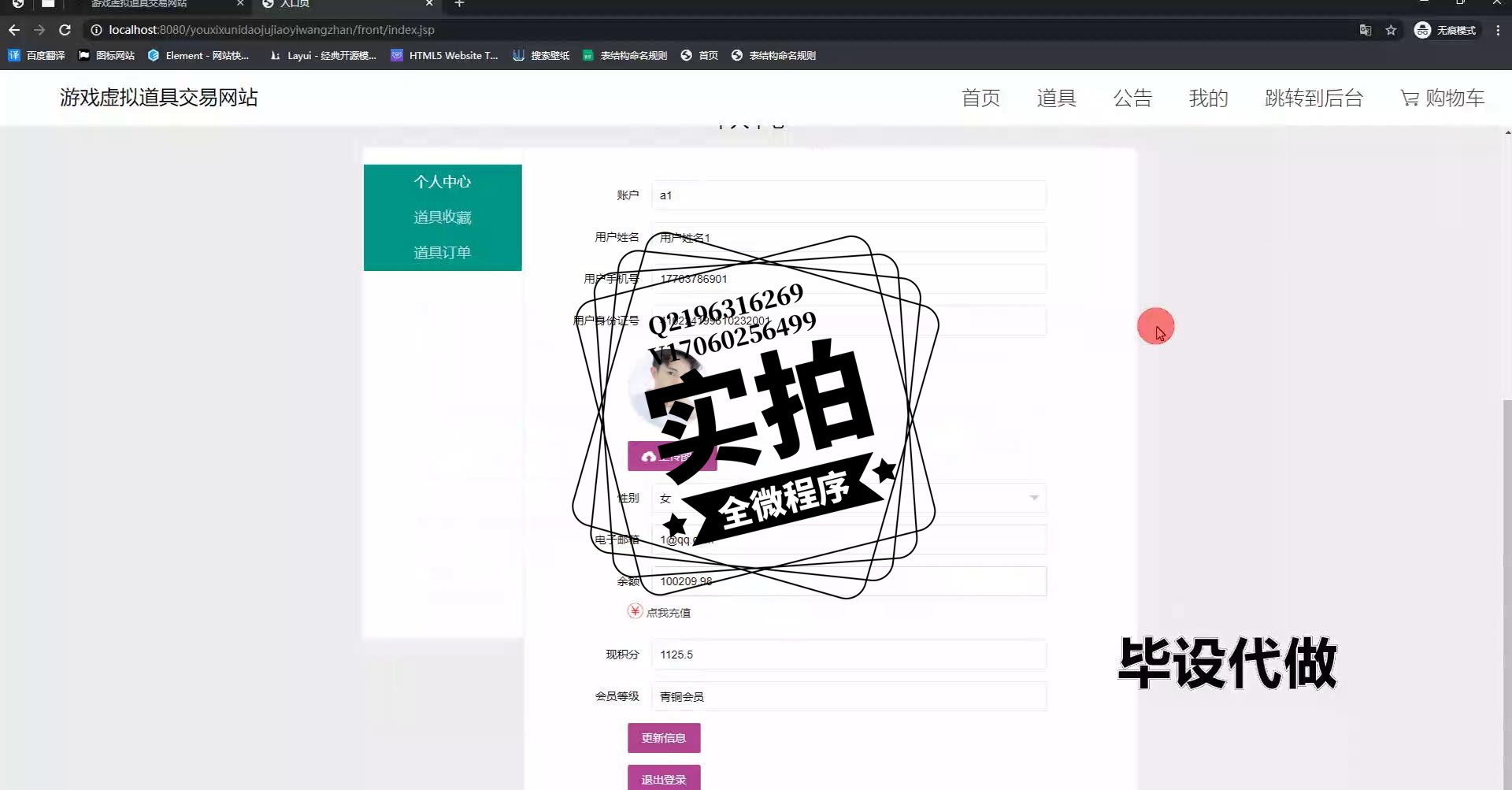Bookmark this page with the star icon

(x=1391, y=30)
